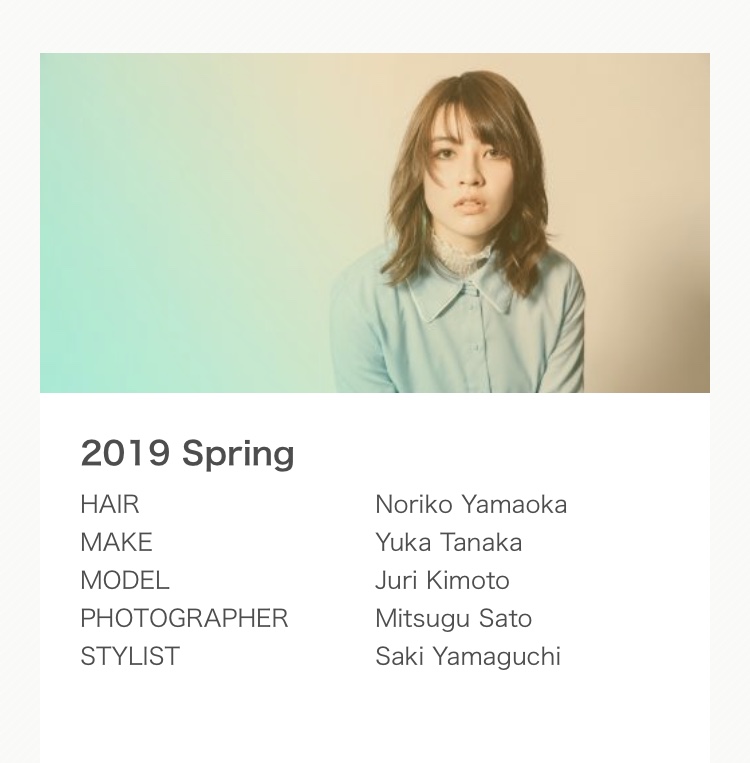
Task: Open photographer Mitsugu Sato's name
Action: (453, 618)
